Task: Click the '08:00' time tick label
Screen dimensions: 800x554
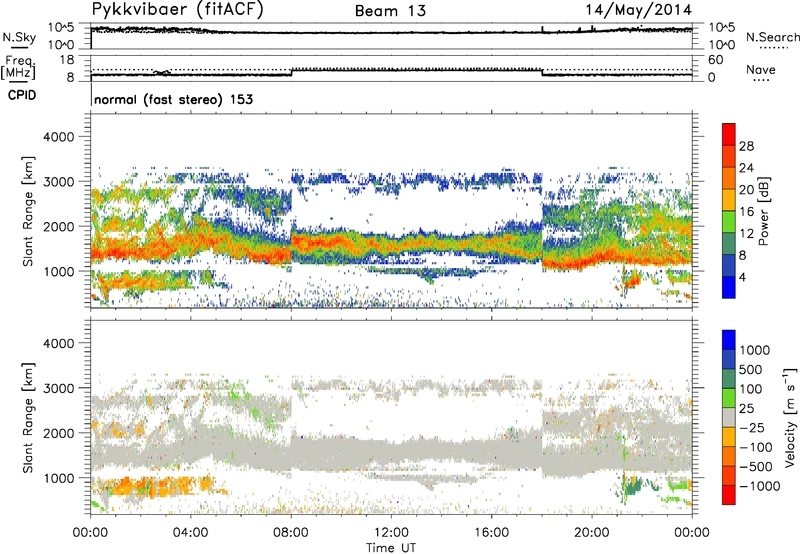Action: coord(291,533)
